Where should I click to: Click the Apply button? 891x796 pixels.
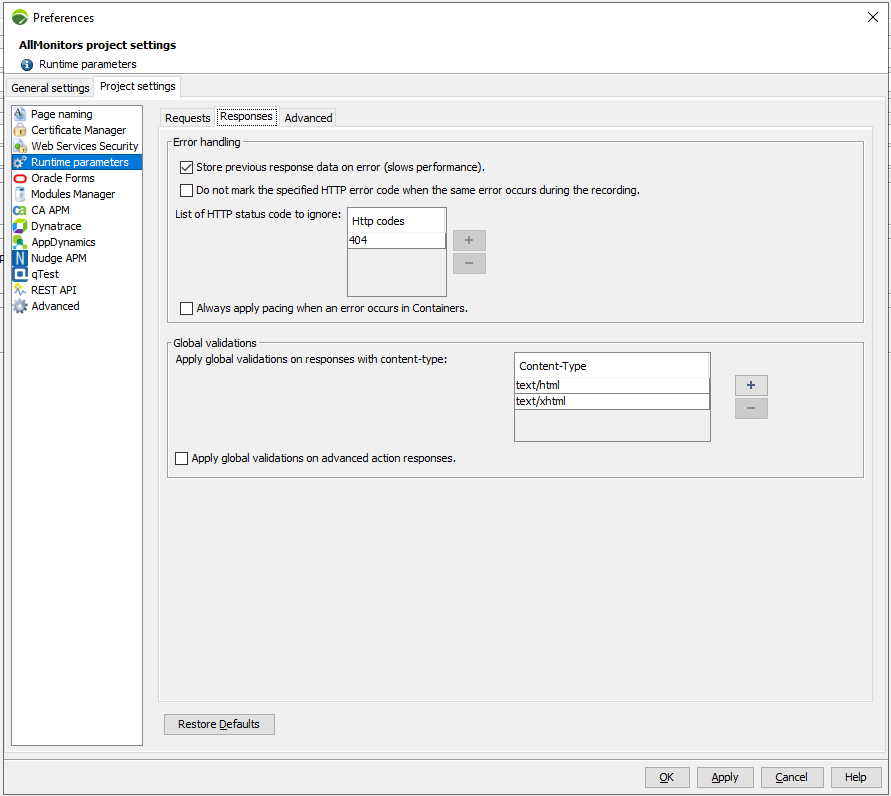pos(724,777)
